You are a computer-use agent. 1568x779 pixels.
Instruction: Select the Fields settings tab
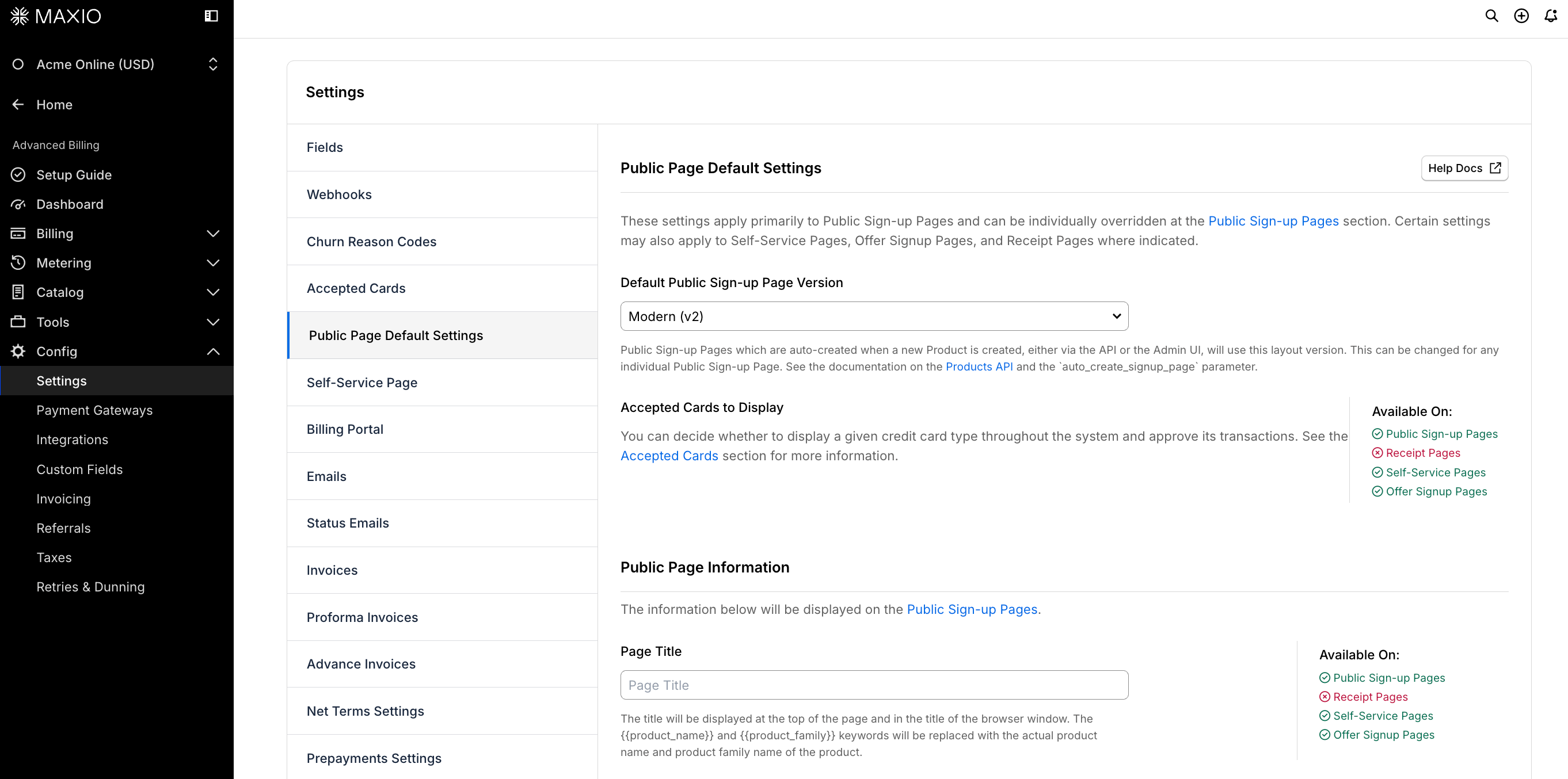[x=443, y=147]
